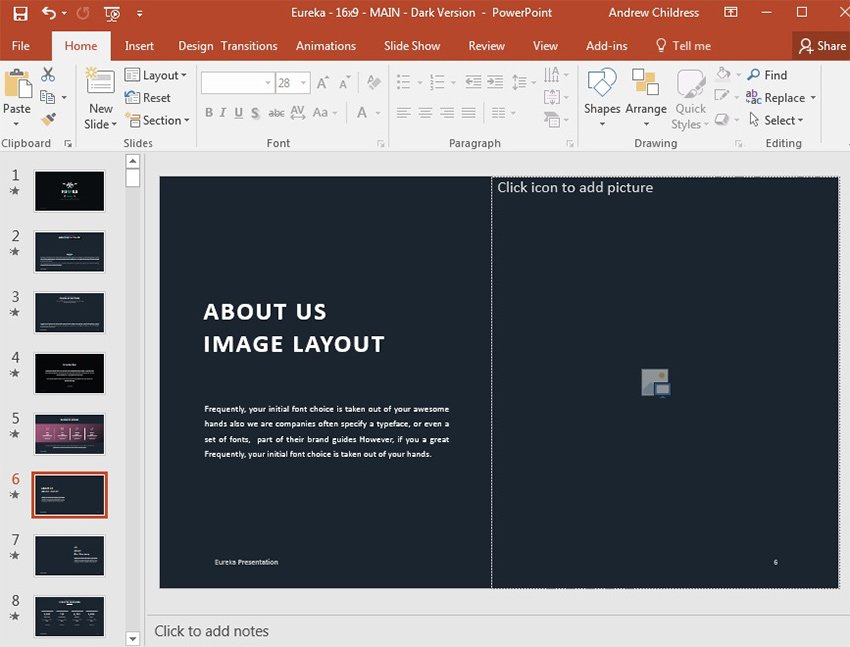Click the Paste clipboard icon
The width and height of the screenshot is (850, 647).
pos(17,84)
